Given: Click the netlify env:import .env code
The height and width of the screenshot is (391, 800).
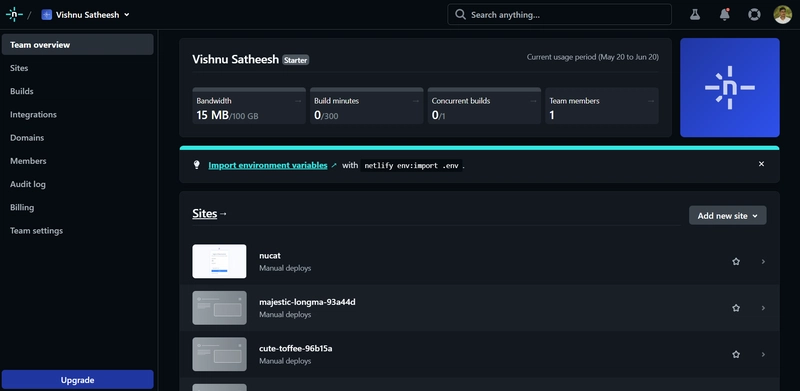Looking at the screenshot, I should (411, 165).
